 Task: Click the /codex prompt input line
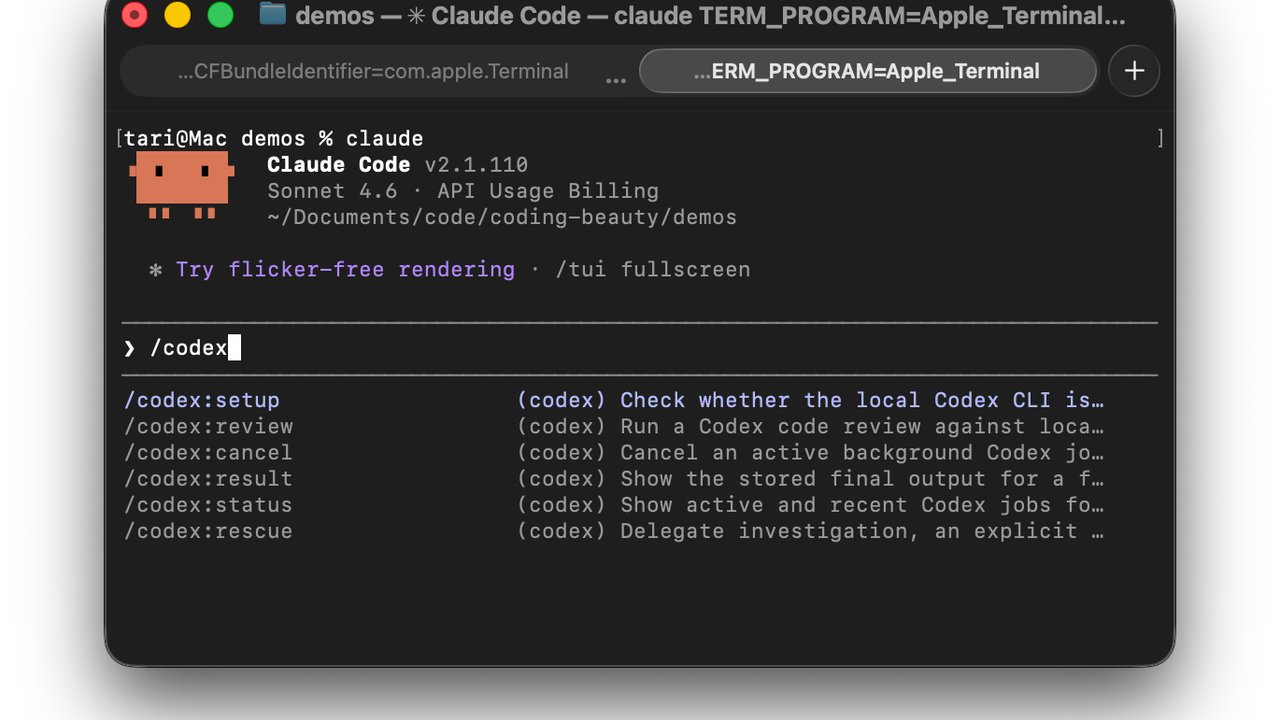640,348
